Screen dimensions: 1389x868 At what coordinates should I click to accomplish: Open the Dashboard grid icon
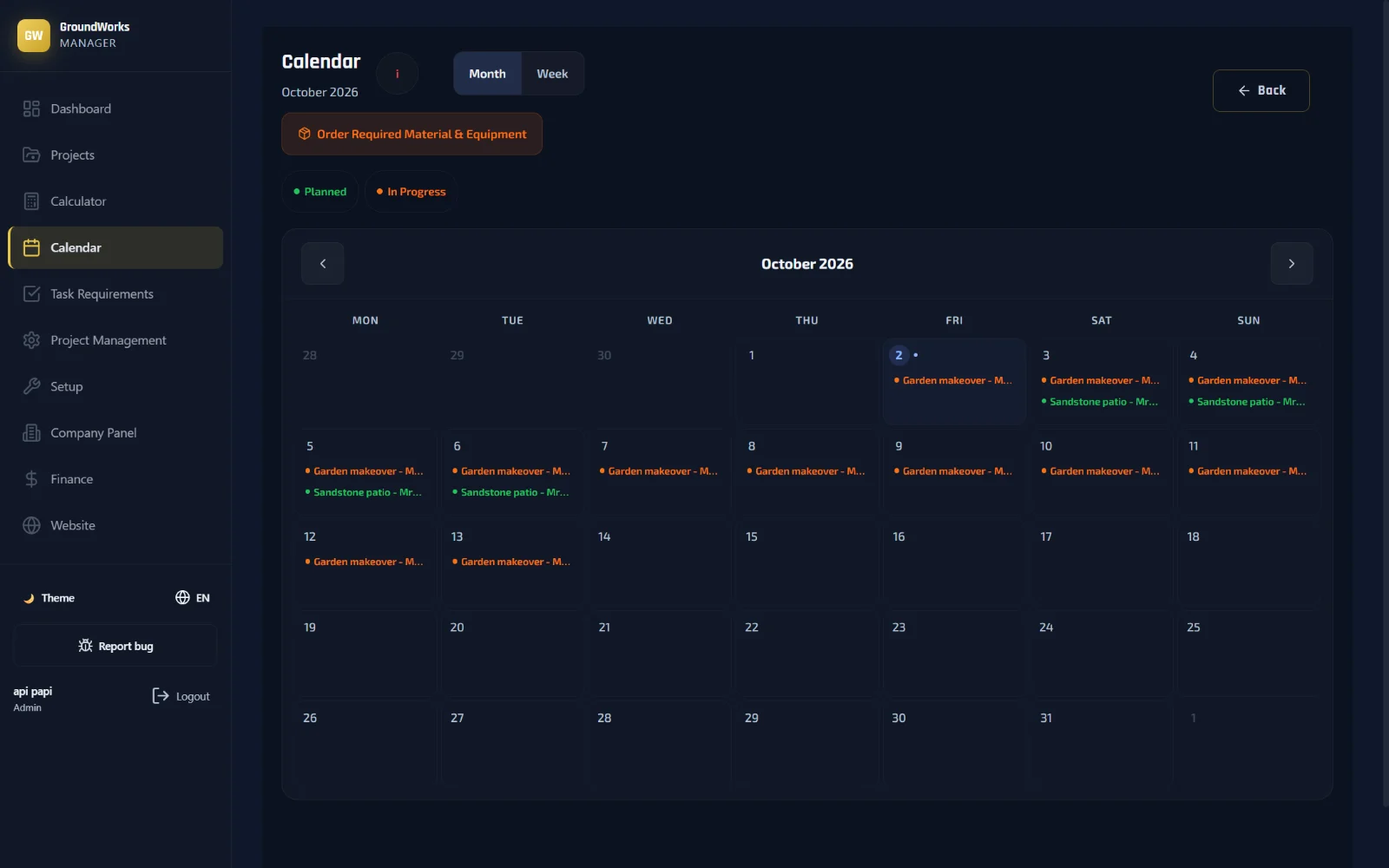(x=31, y=108)
